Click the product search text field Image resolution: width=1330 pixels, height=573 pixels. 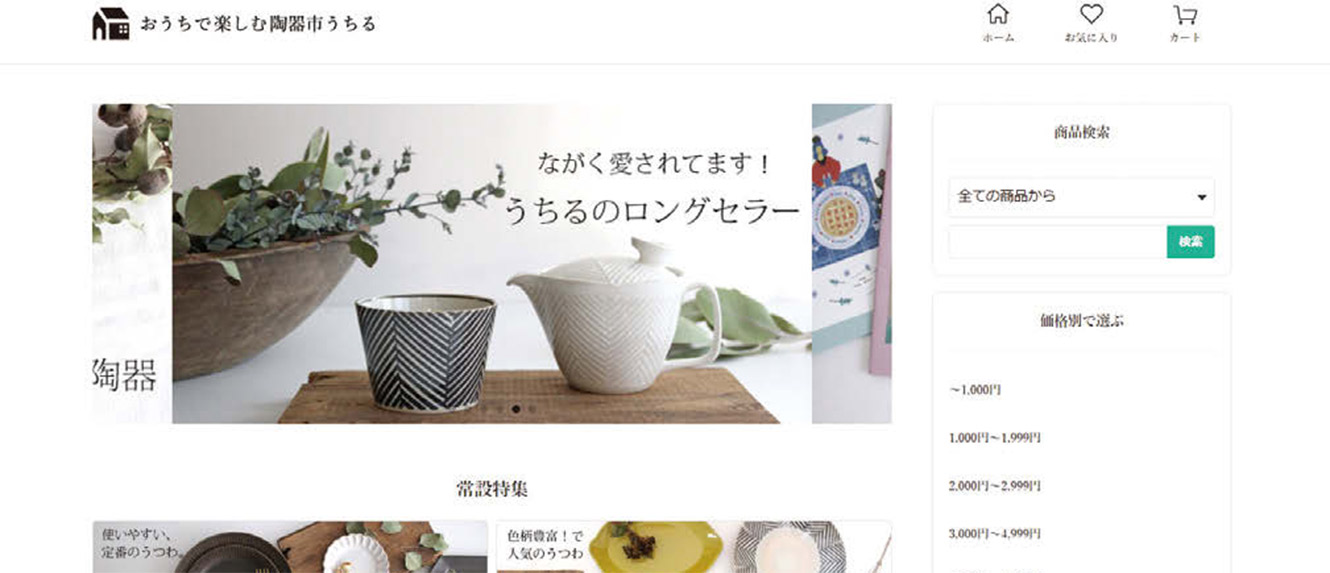pyautogui.click(x=1057, y=242)
